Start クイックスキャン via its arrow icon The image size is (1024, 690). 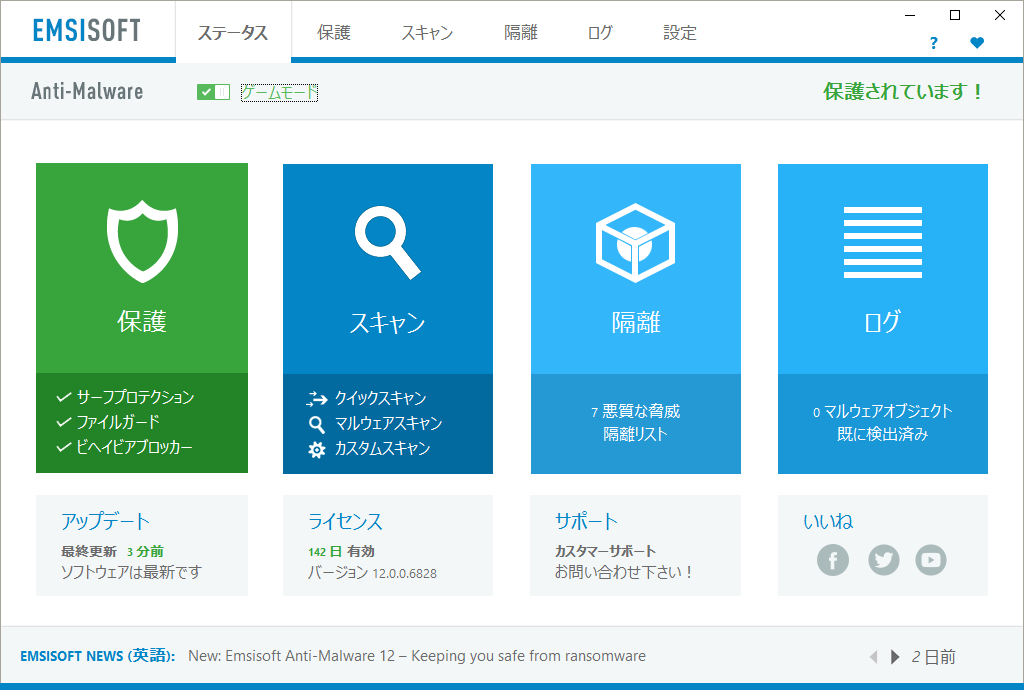click(x=319, y=397)
